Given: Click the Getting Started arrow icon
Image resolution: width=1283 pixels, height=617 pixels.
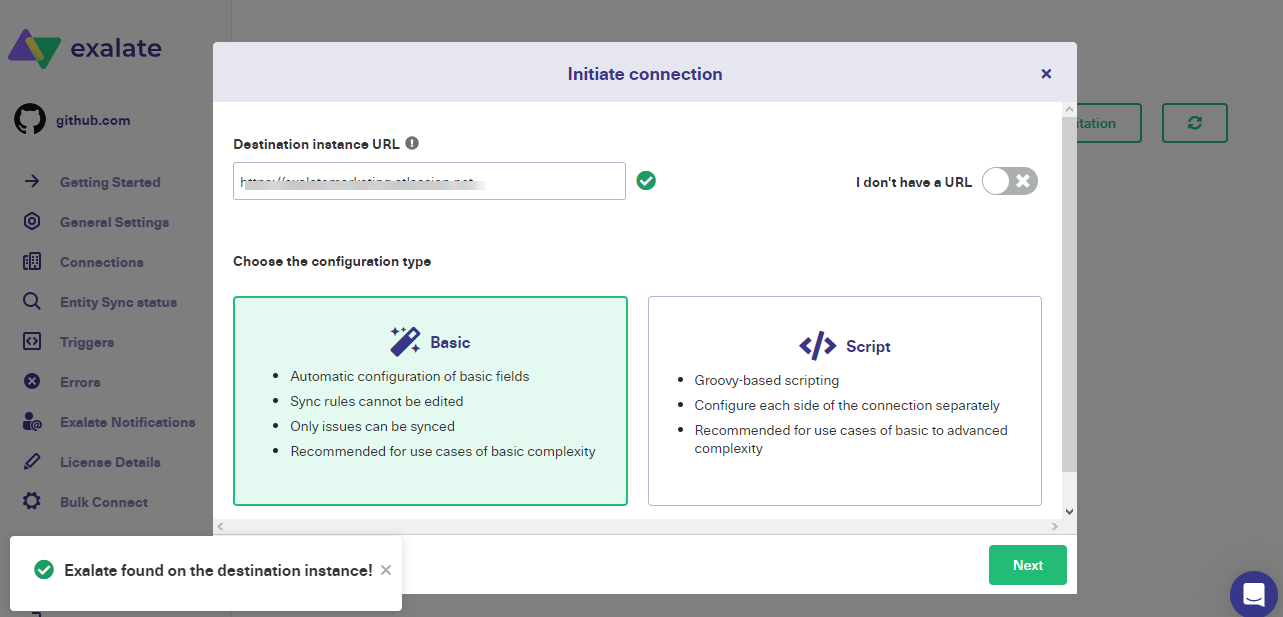Looking at the screenshot, I should coord(32,182).
